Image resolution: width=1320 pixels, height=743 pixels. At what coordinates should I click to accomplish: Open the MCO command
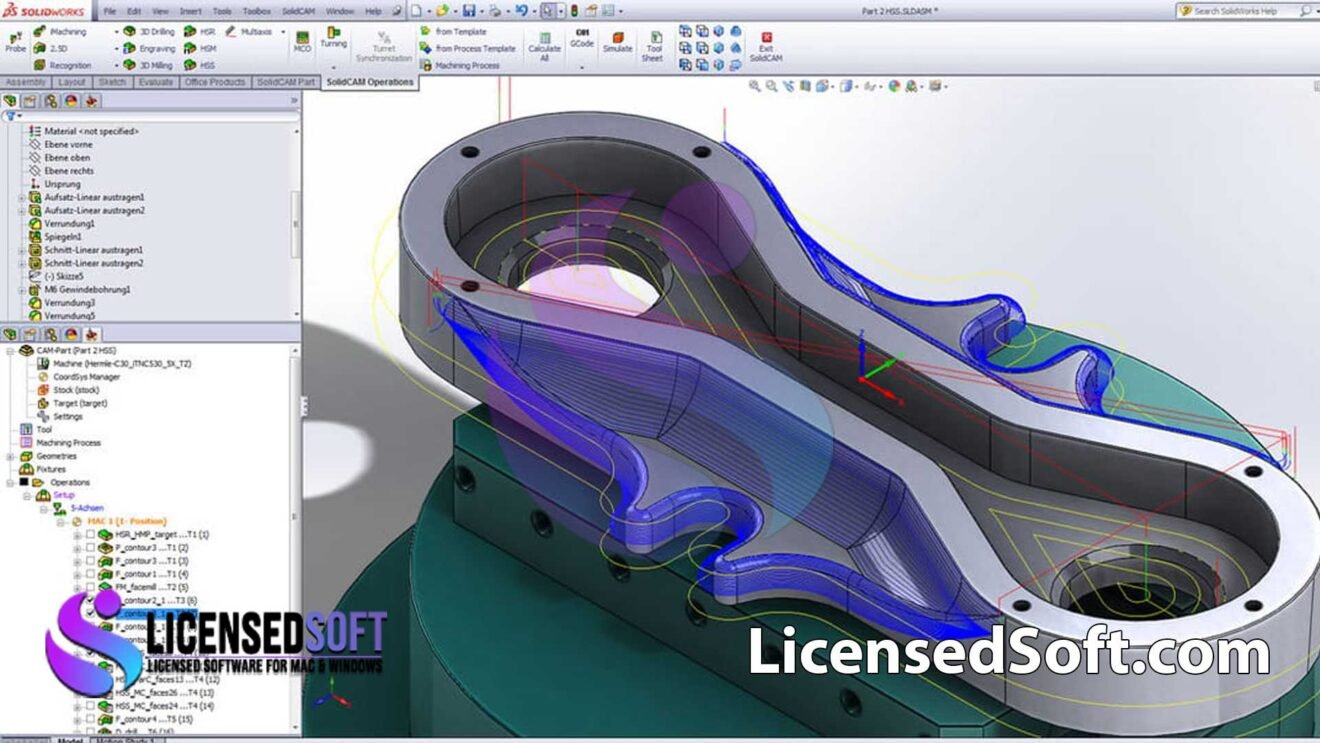click(302, 42)
